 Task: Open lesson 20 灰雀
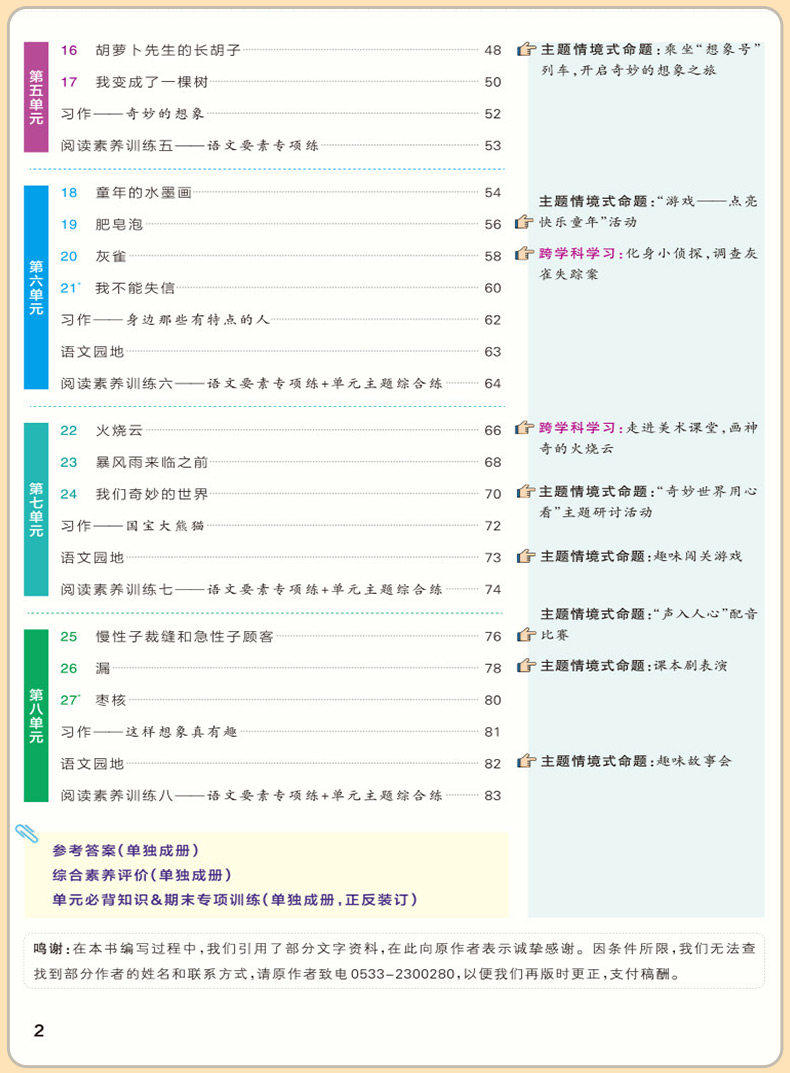(x=281, y=257)
